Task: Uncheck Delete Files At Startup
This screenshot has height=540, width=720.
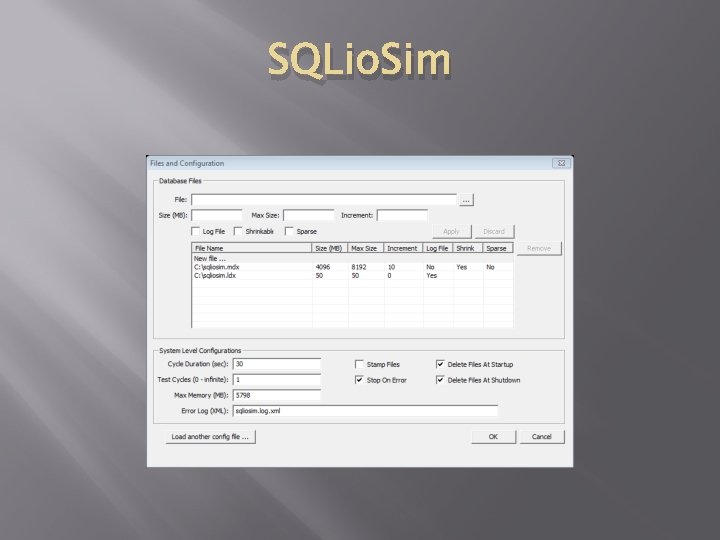Action: (x=440, y=364)
